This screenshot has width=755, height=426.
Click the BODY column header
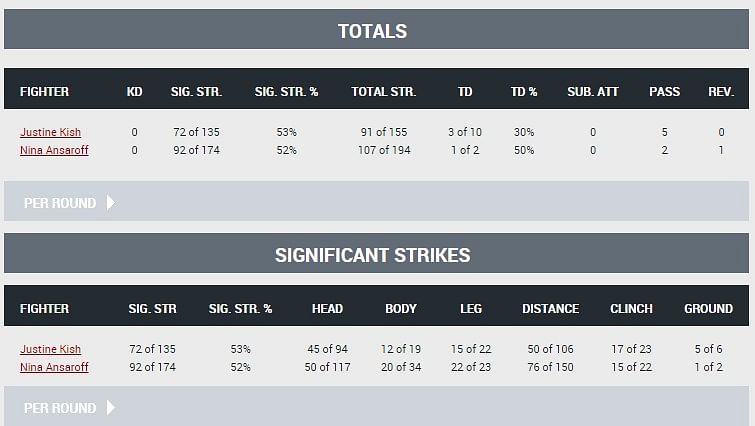pos(401,309)
